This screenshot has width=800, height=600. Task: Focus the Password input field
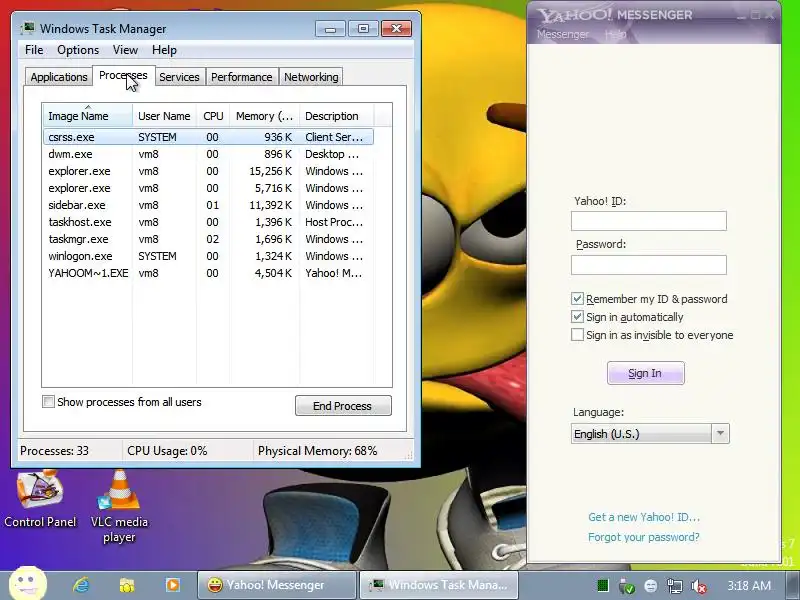pos(648,265)
